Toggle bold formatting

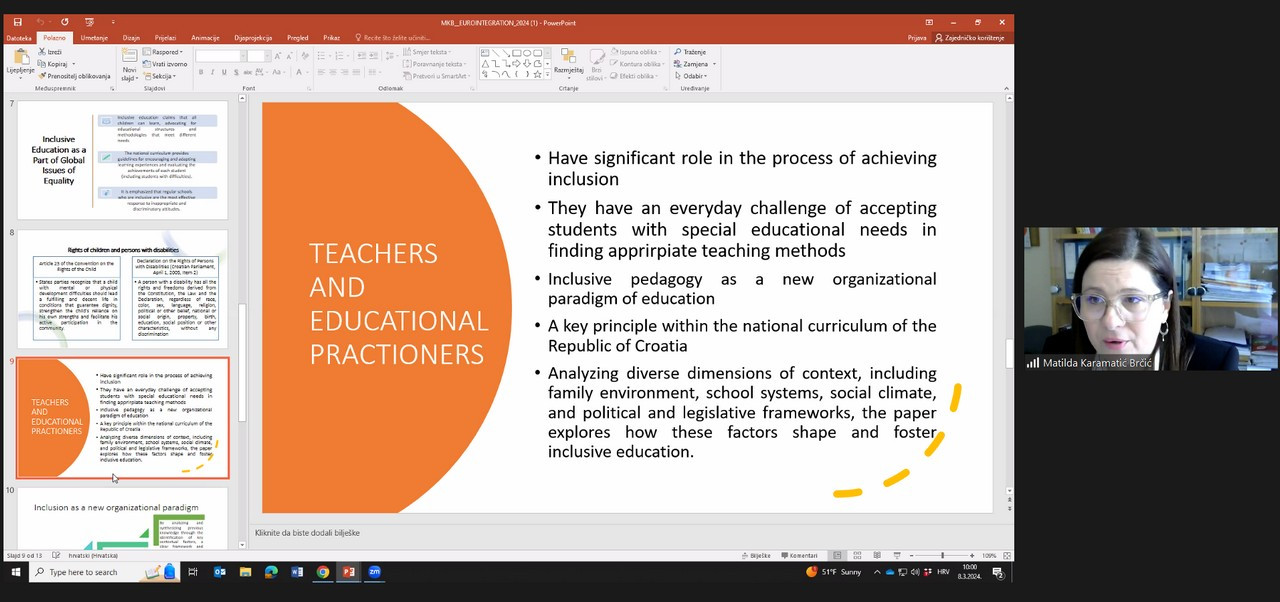(x=200, y=72)
